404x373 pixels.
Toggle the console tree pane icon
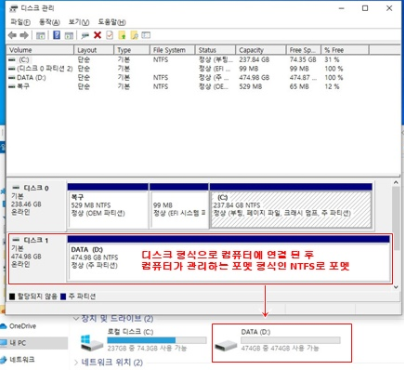(x=41, y=35)
